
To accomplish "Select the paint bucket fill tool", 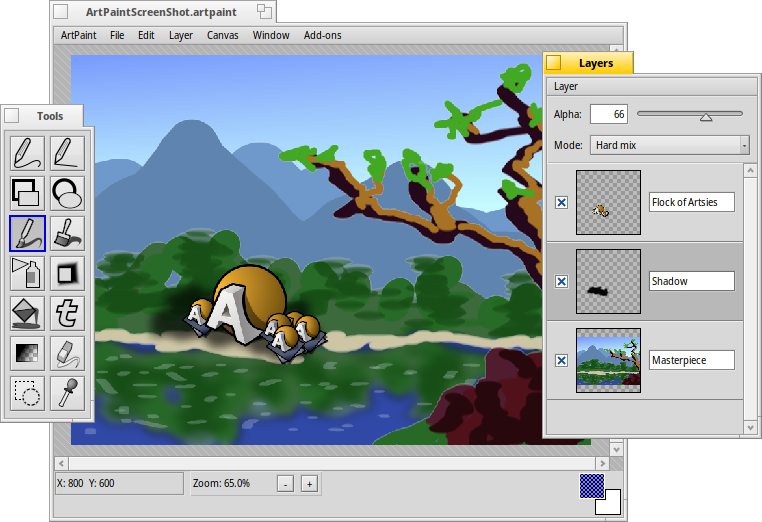I will 27,313.
